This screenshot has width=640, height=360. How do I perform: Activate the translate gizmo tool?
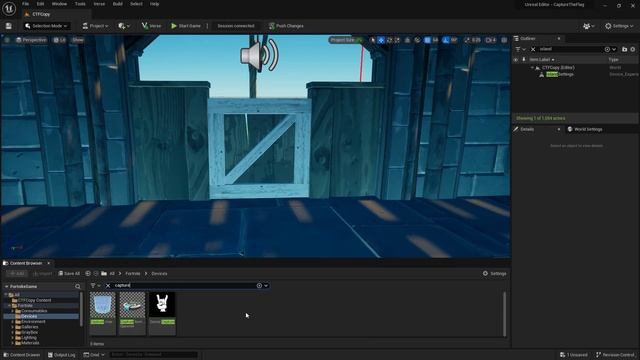[x=381, y=40]
